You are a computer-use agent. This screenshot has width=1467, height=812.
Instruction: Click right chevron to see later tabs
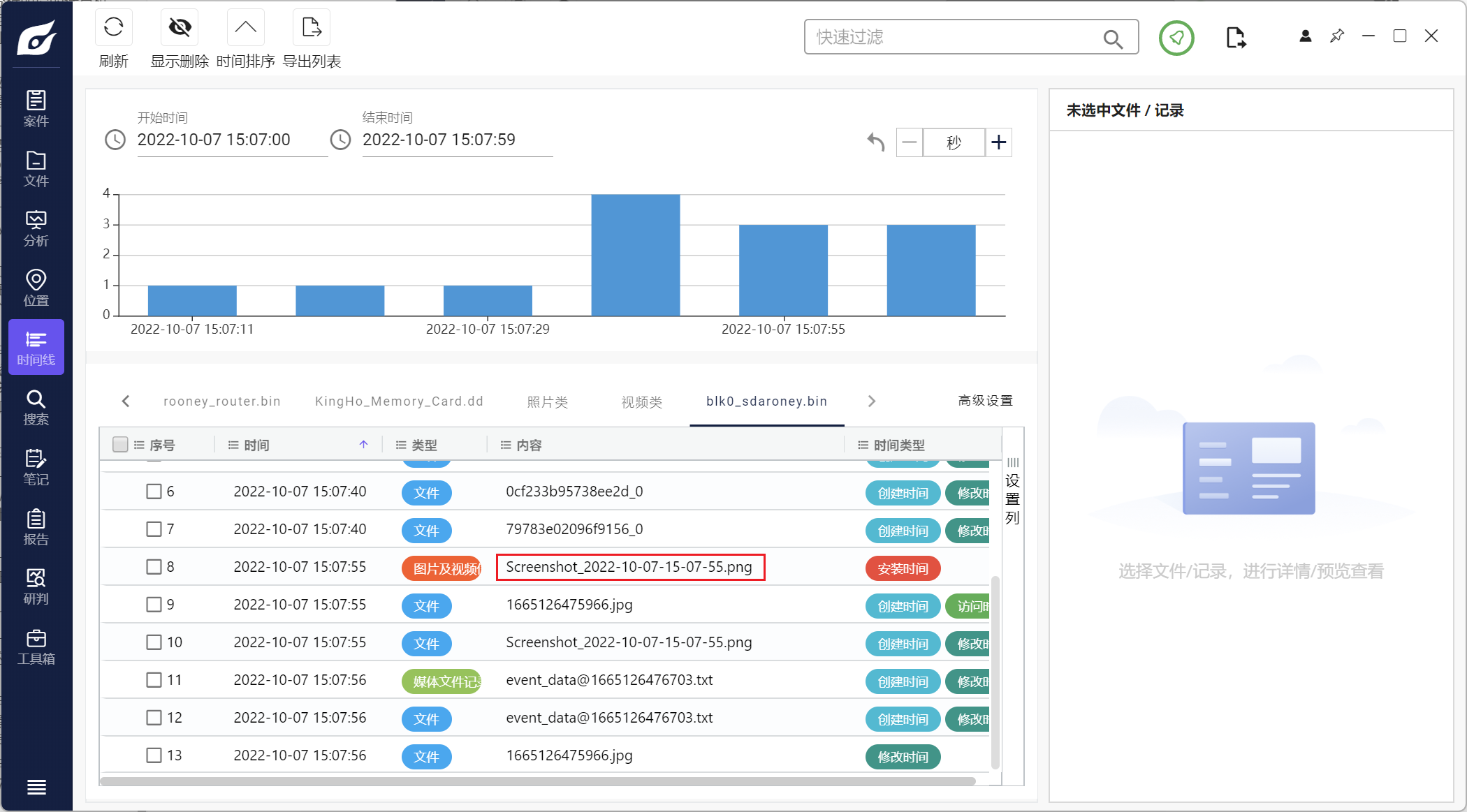click(x=872, y=401)
